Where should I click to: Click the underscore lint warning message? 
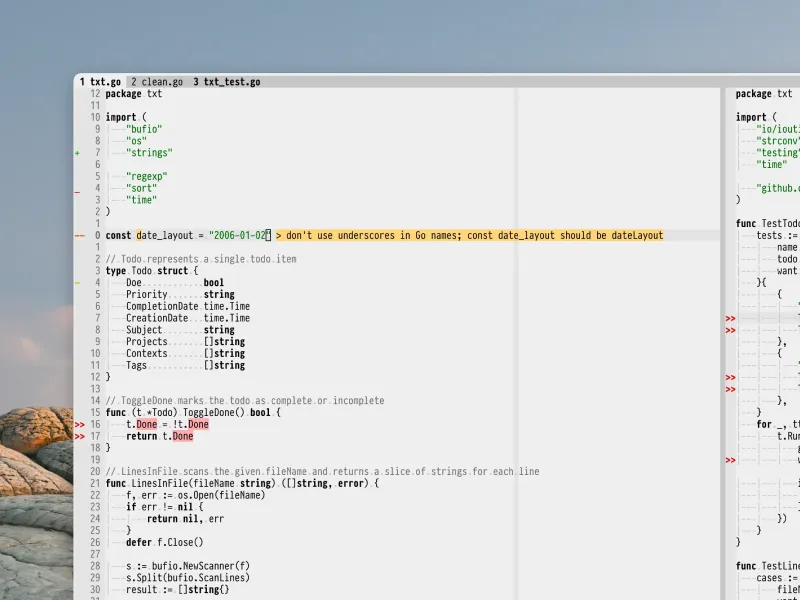coord(469,236)
